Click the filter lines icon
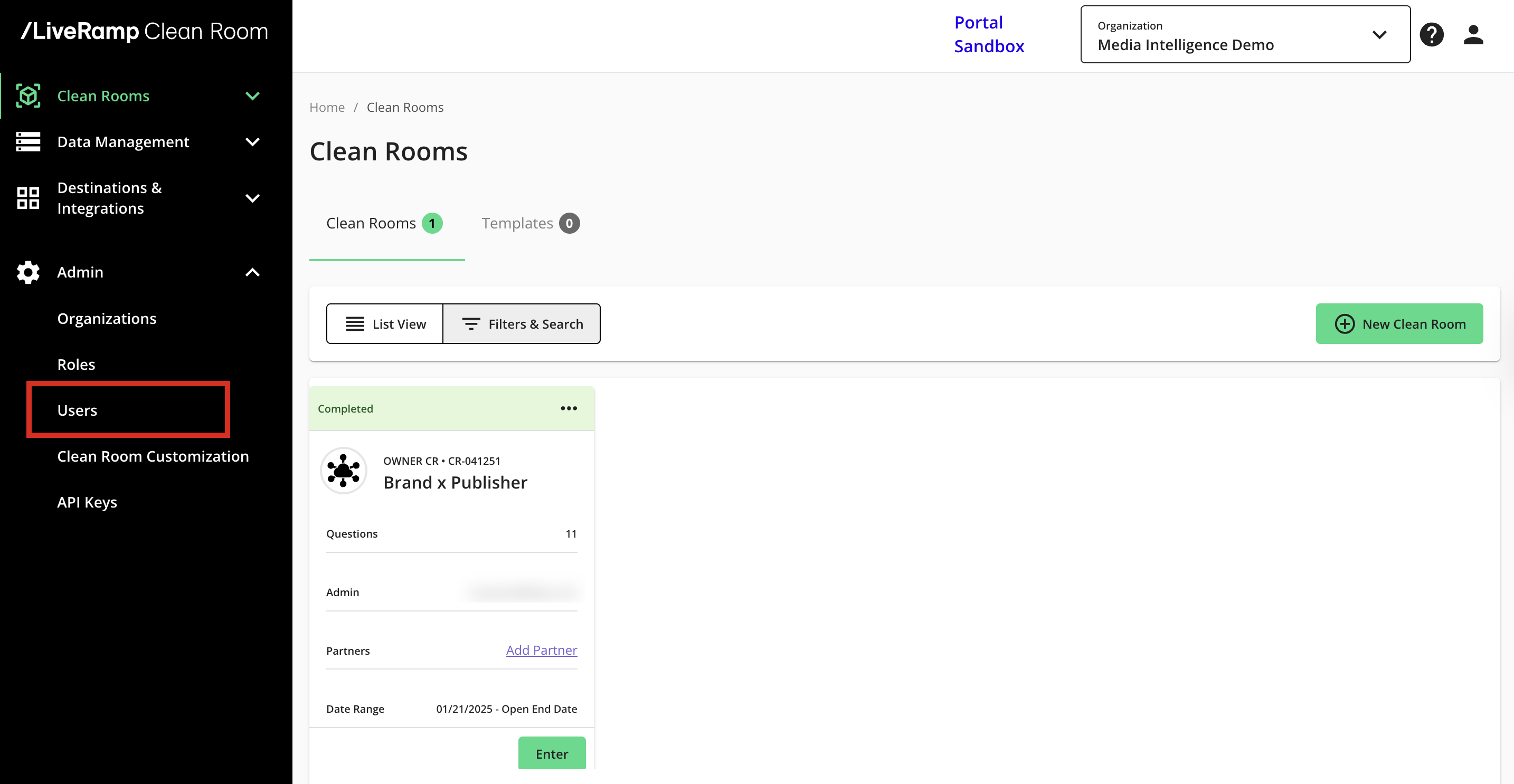 [471, 323]
